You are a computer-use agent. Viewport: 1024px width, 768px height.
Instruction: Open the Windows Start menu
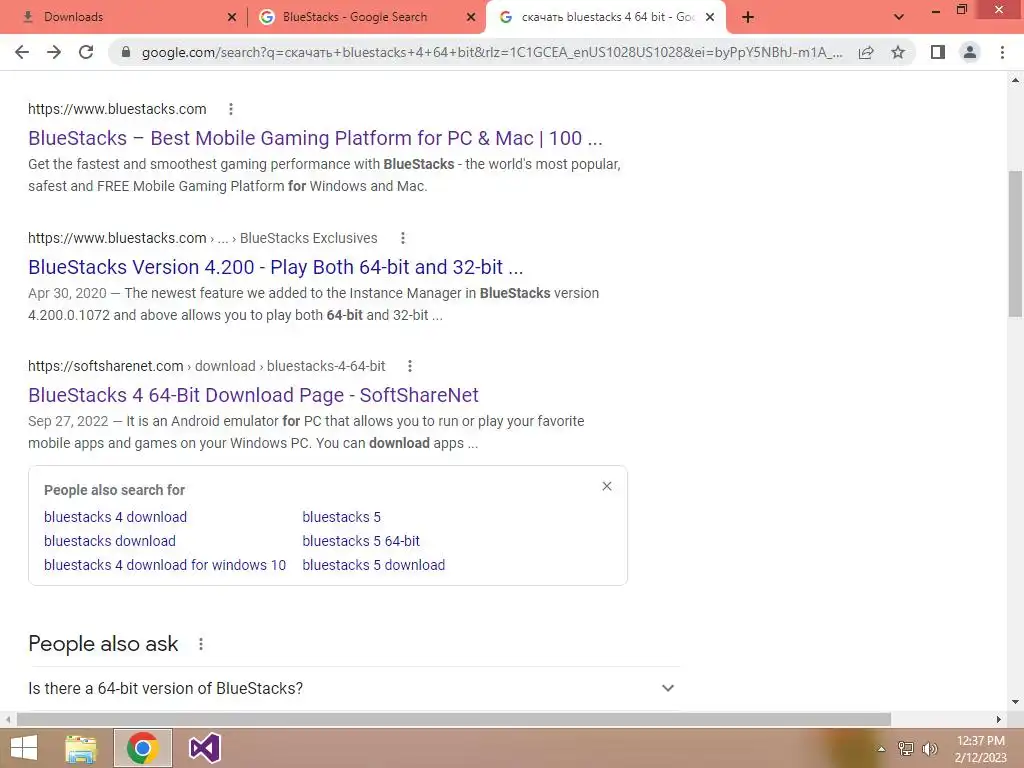pos(24,748)
